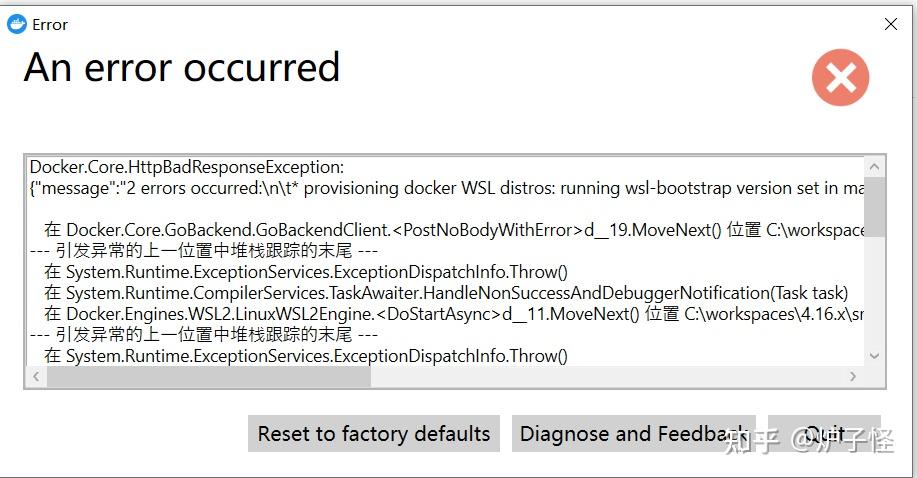Click the log's vertical scrollbar down arrow
917x478 pixels.
coord(874,356)
